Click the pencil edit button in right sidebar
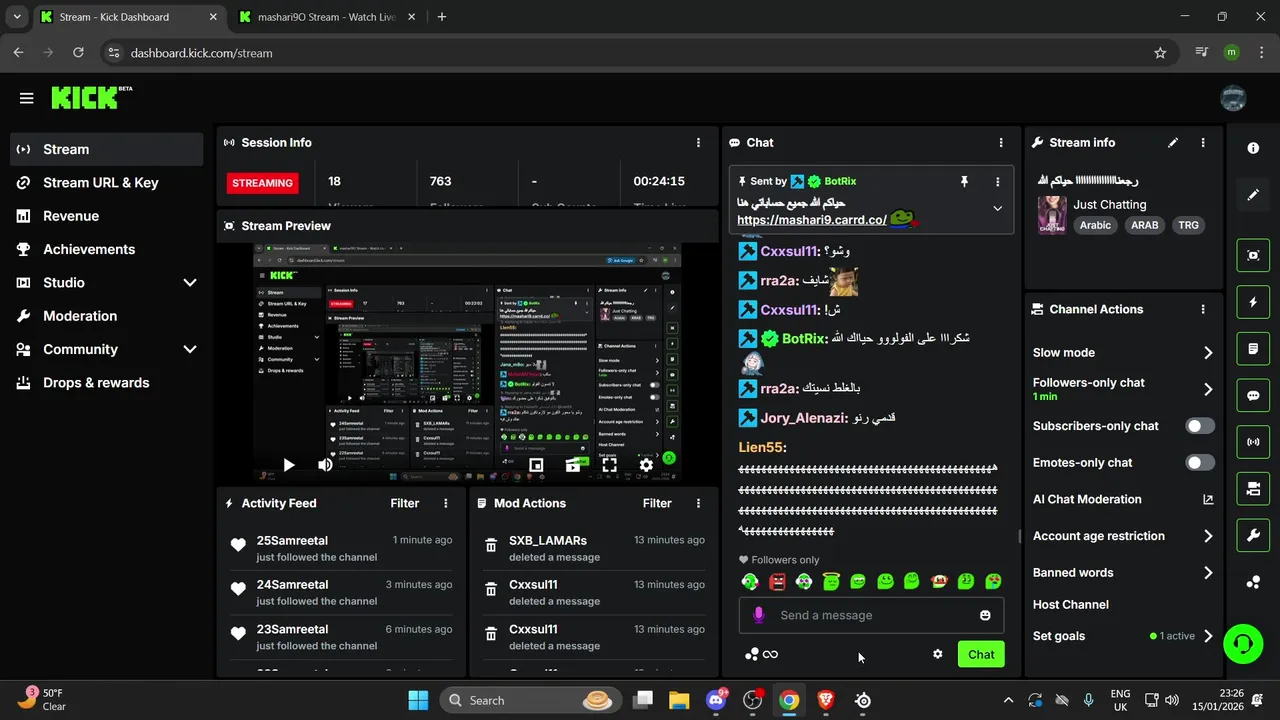The width and height of the screenshot is (1280, 720). click(1253, 195)
